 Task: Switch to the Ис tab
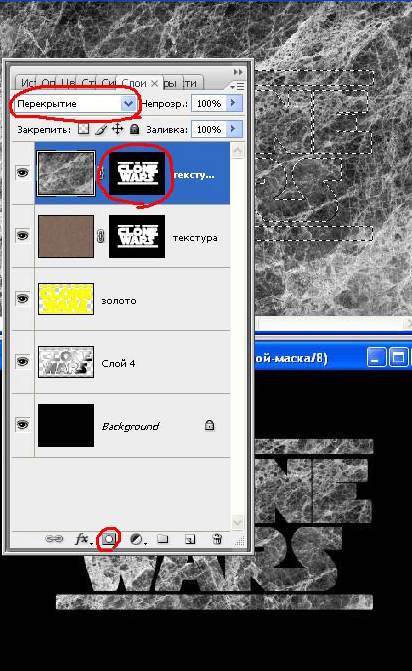[x=27, y=83]
